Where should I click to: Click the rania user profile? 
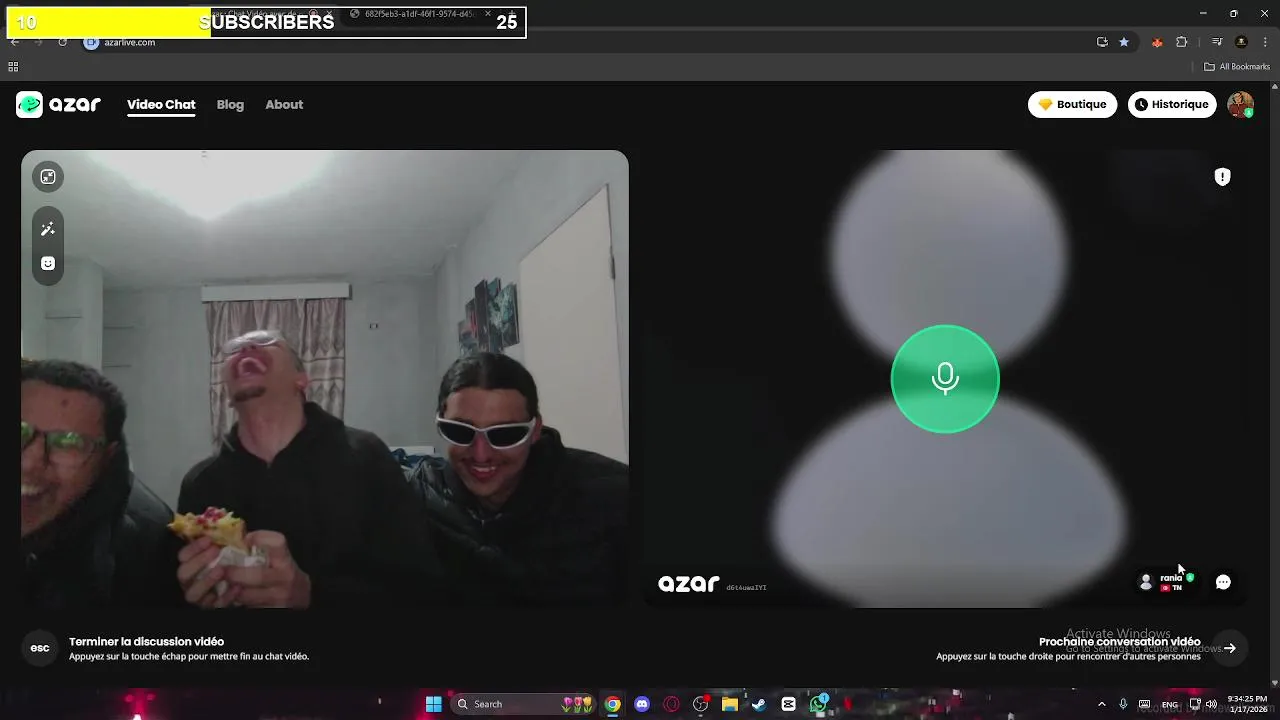pos(1167,582)
